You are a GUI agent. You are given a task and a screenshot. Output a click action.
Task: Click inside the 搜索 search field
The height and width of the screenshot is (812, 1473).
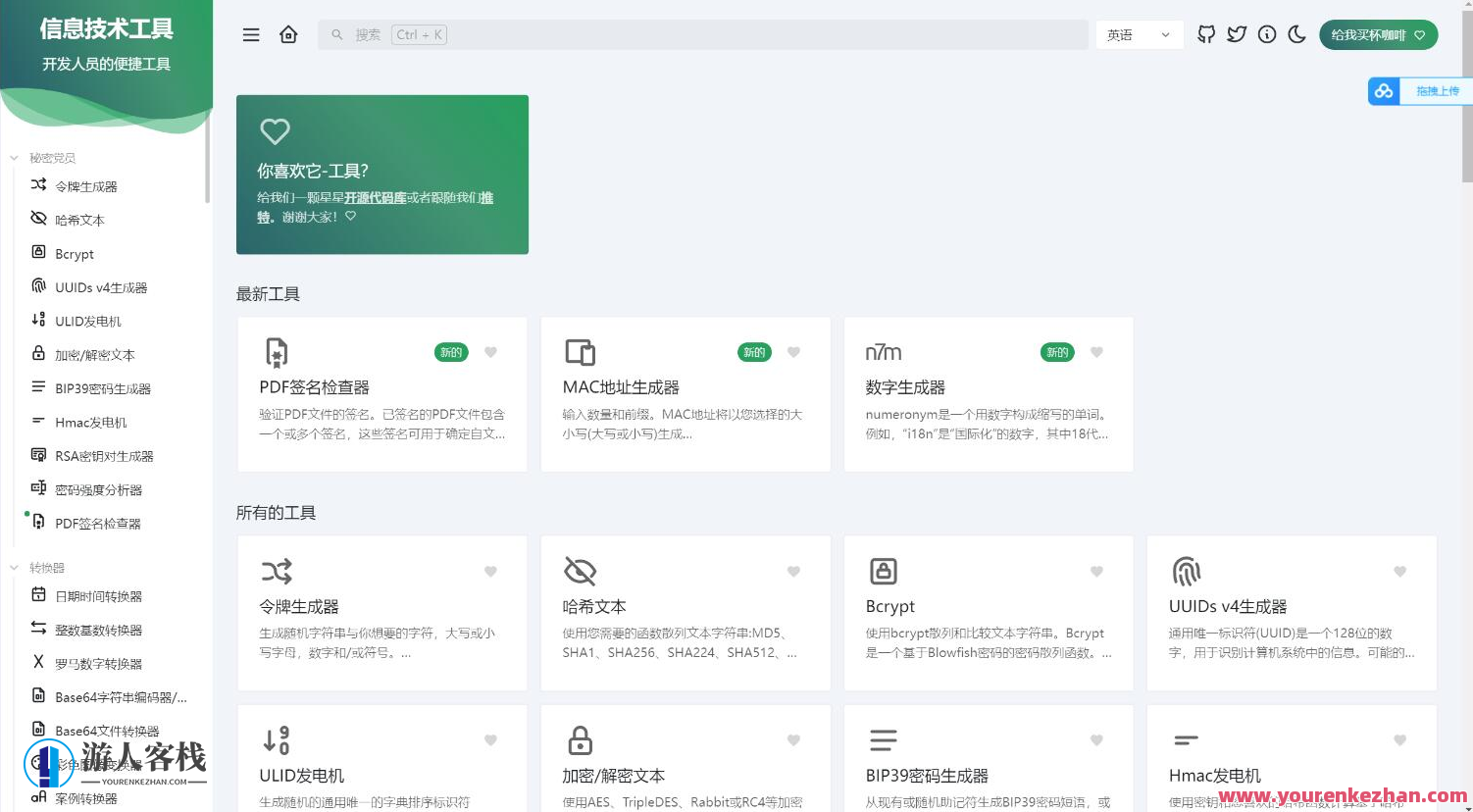tap(686, 33)
